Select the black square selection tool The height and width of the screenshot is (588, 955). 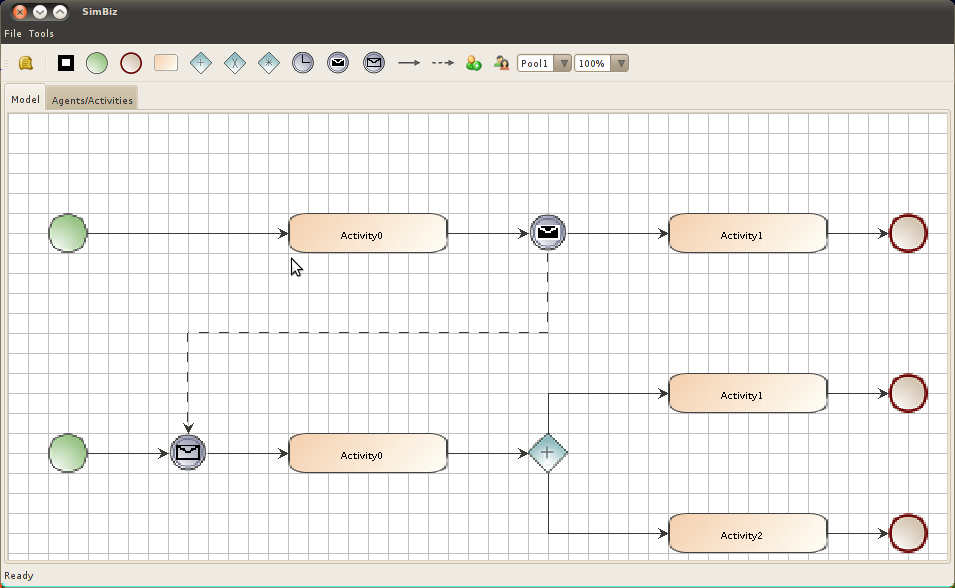point(66,63)
